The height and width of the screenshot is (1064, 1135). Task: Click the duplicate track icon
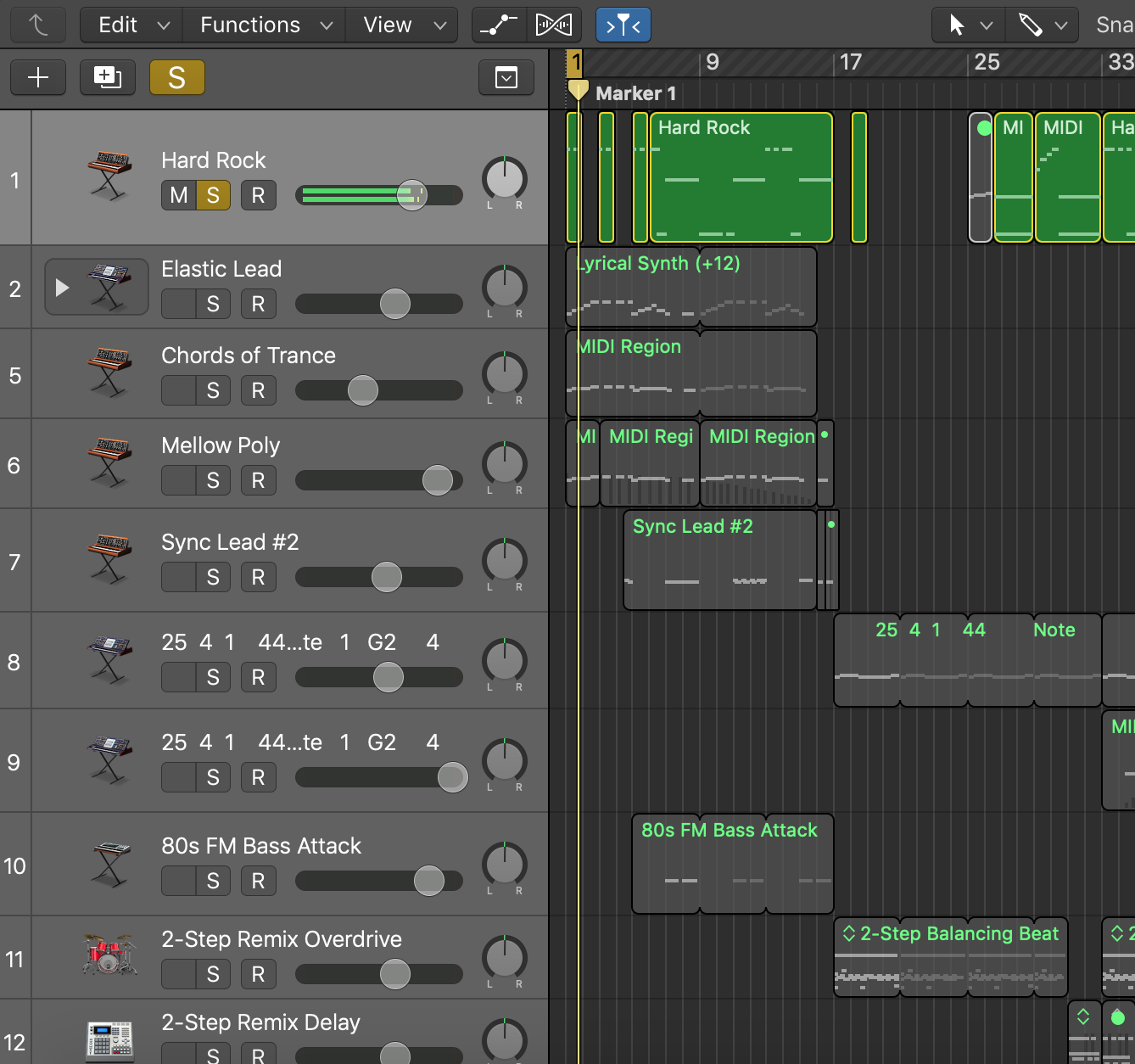click(108, 78)
